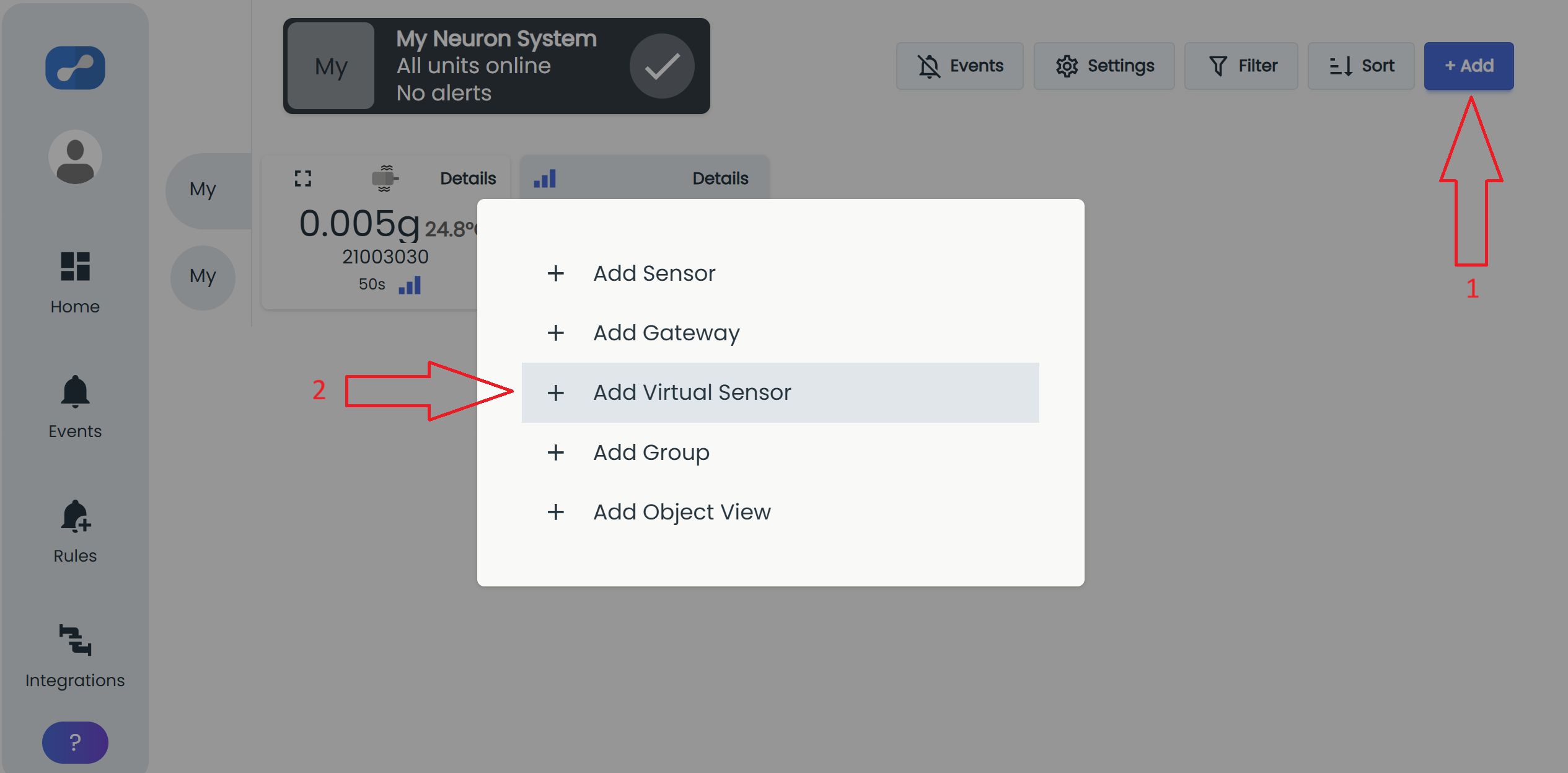The width and height of the screenshot is (1568, 773).
Task: Click plus icon next to Add Virtual Sensor
Action: tap(556, 392)
